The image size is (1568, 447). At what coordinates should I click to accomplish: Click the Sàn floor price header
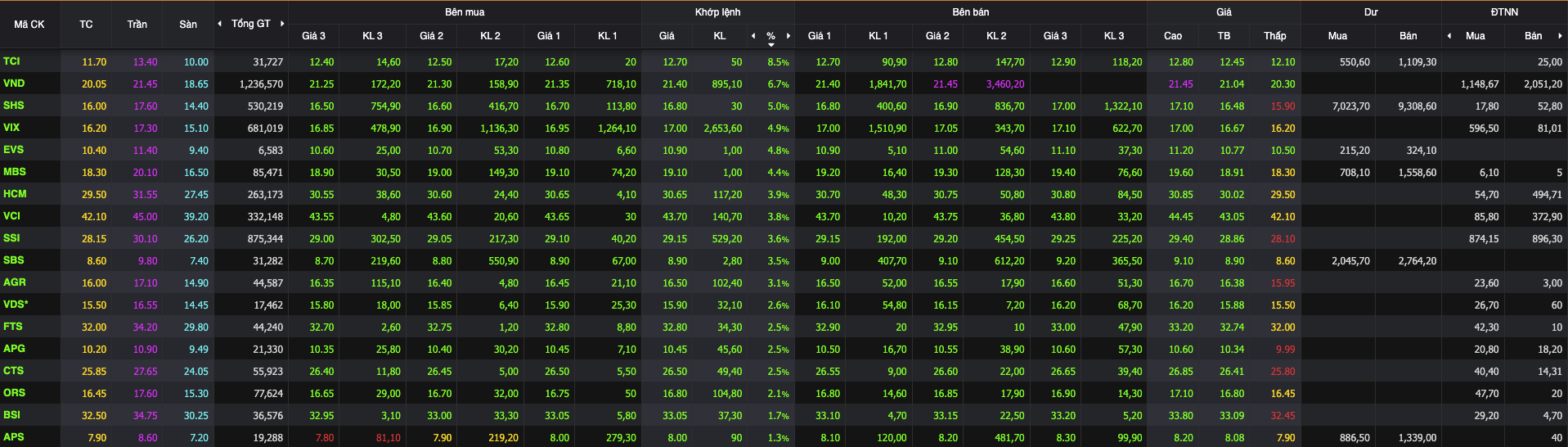point(188,25)
